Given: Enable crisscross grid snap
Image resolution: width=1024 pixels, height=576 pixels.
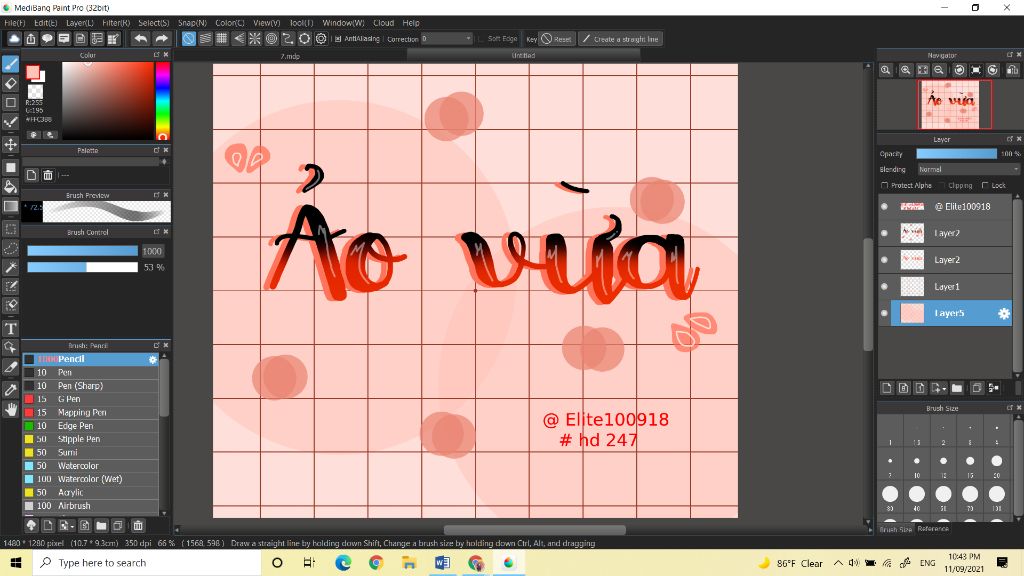Looking at the screenshot, I should 222,39.
